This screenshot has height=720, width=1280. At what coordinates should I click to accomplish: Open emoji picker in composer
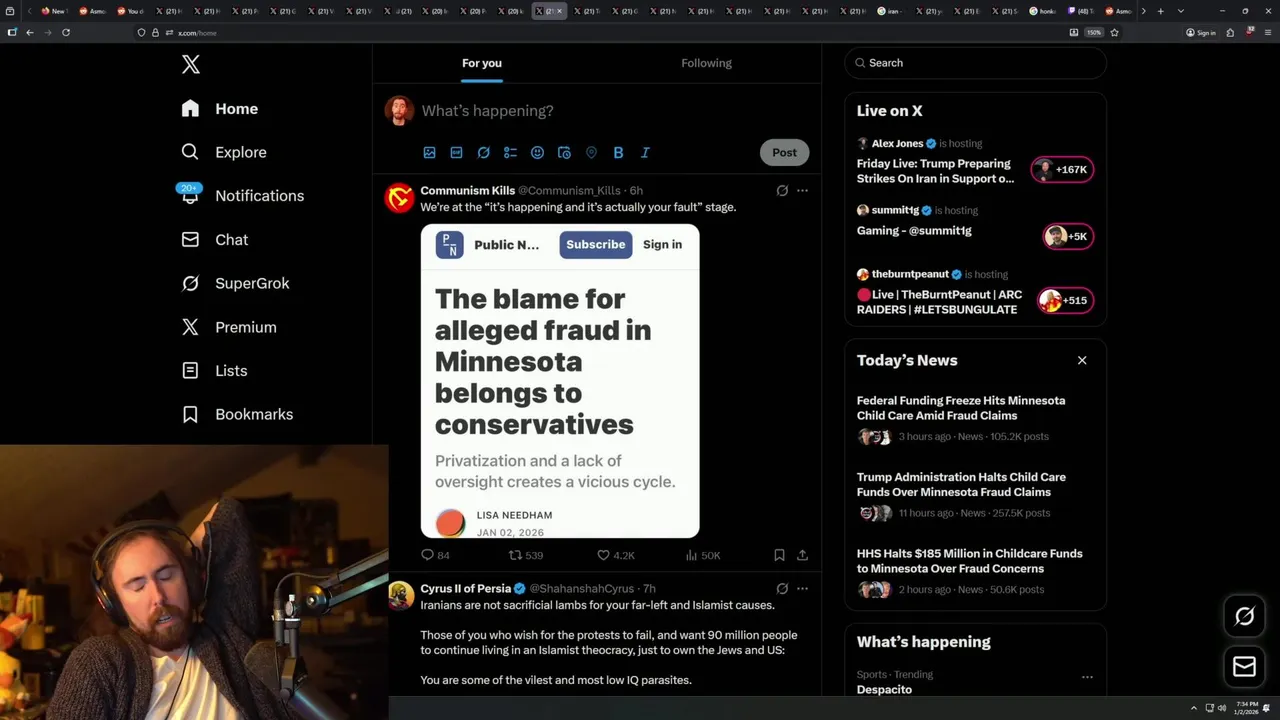coord(537,153)
